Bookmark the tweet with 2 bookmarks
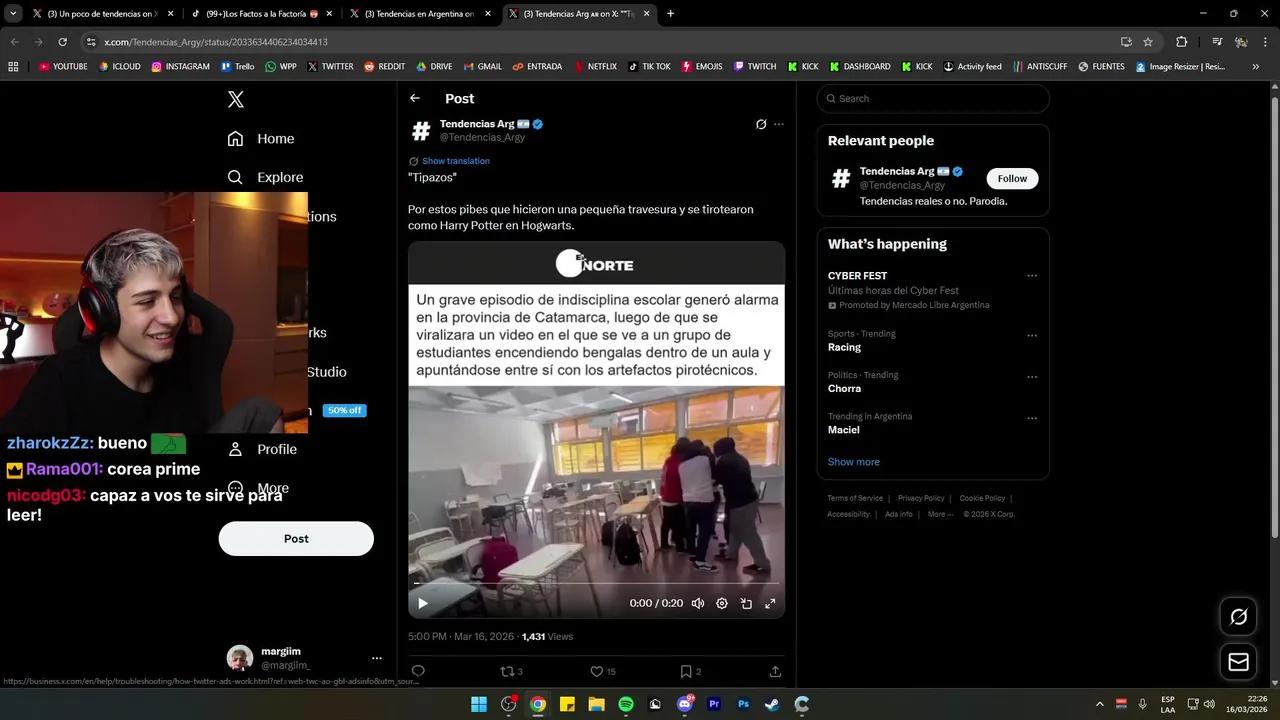 point(690,671)
